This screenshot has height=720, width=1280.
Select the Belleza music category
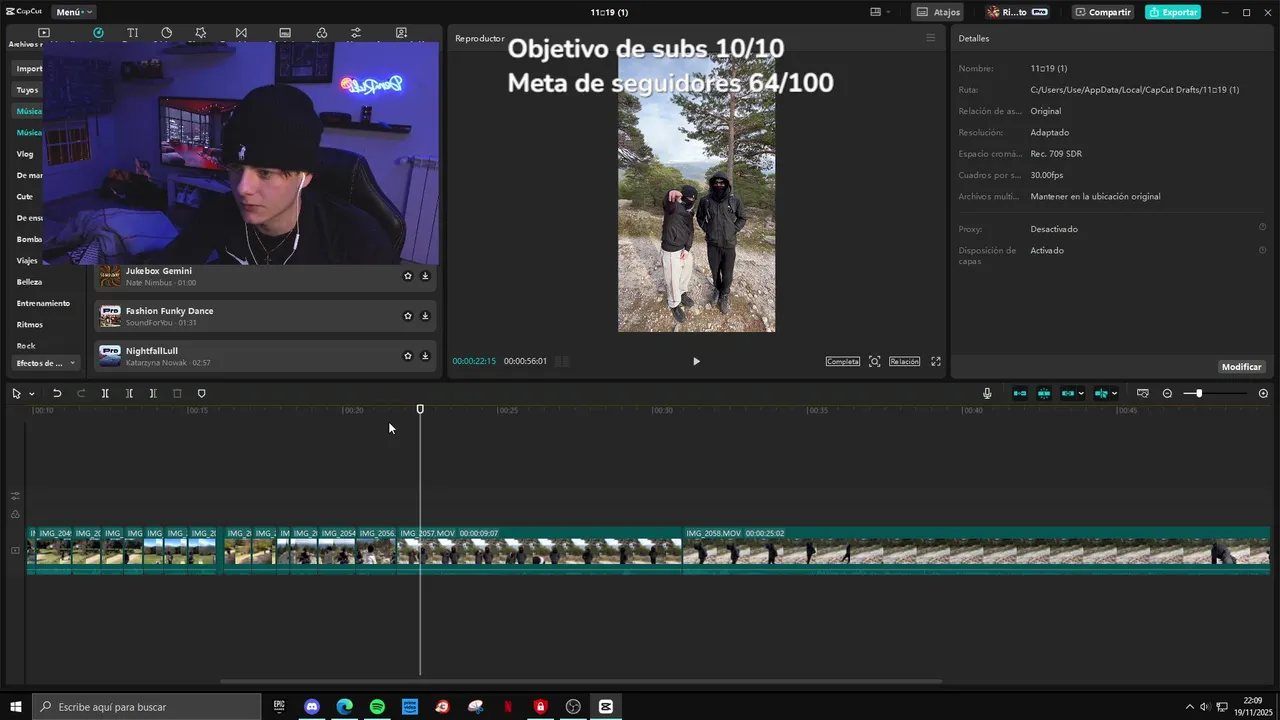pyautogui.click(x=29, y=282)
